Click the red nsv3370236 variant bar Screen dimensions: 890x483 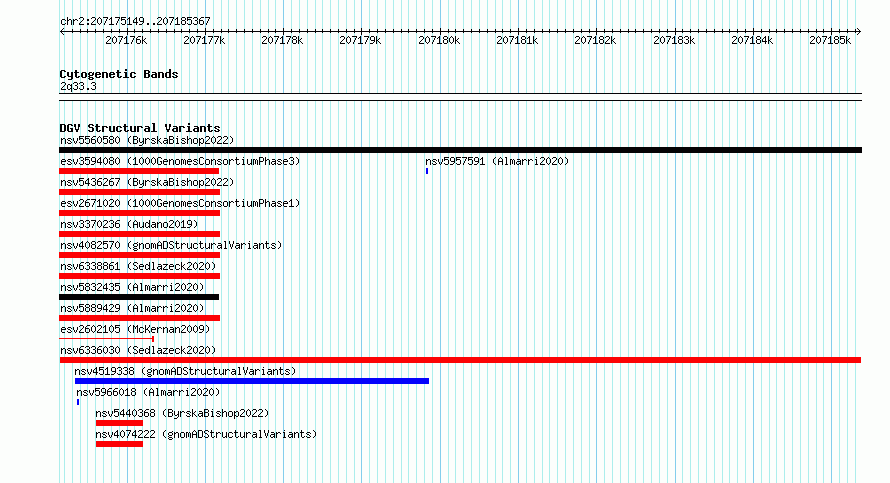point(140,234)
